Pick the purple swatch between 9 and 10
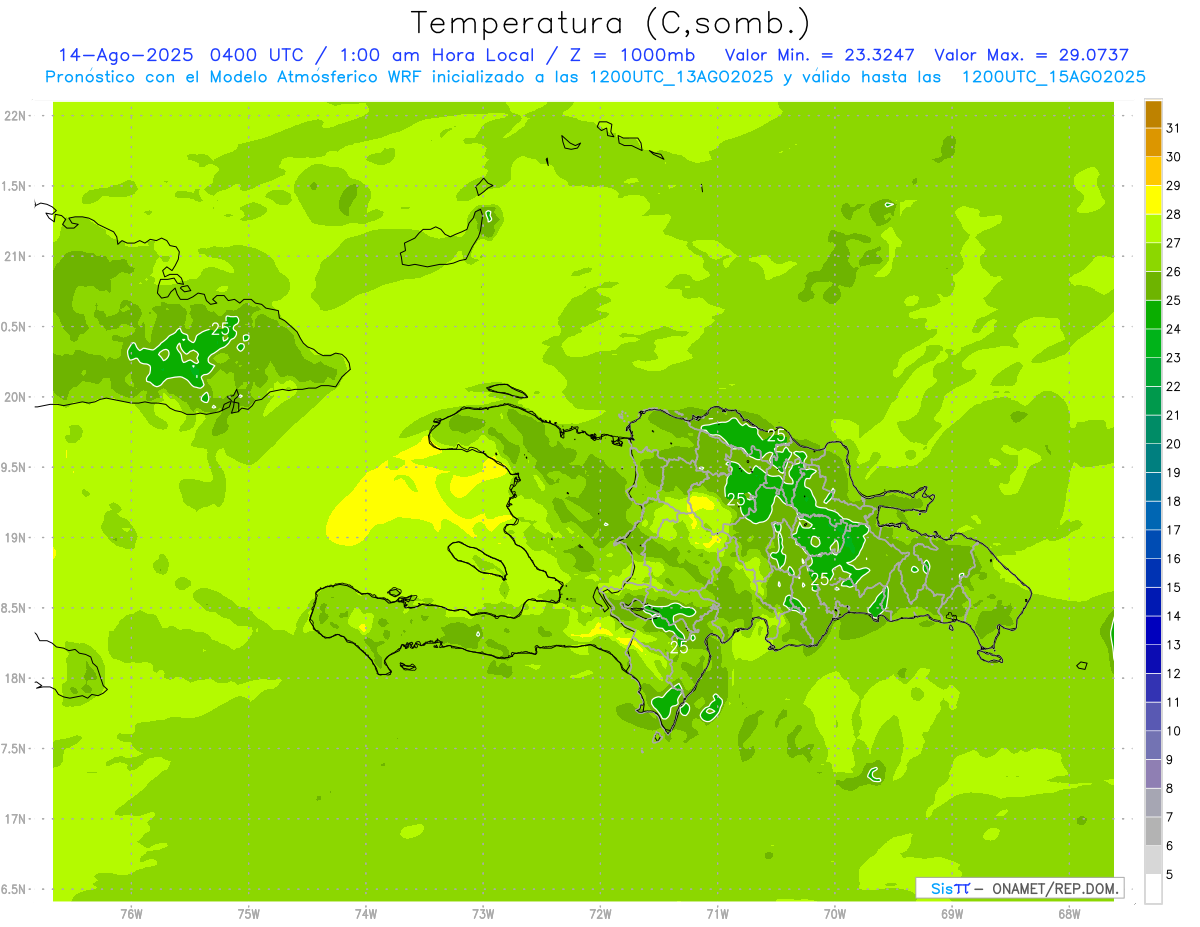The width and height of the screenshot is (1200, 927). [x=1153, y=746]
